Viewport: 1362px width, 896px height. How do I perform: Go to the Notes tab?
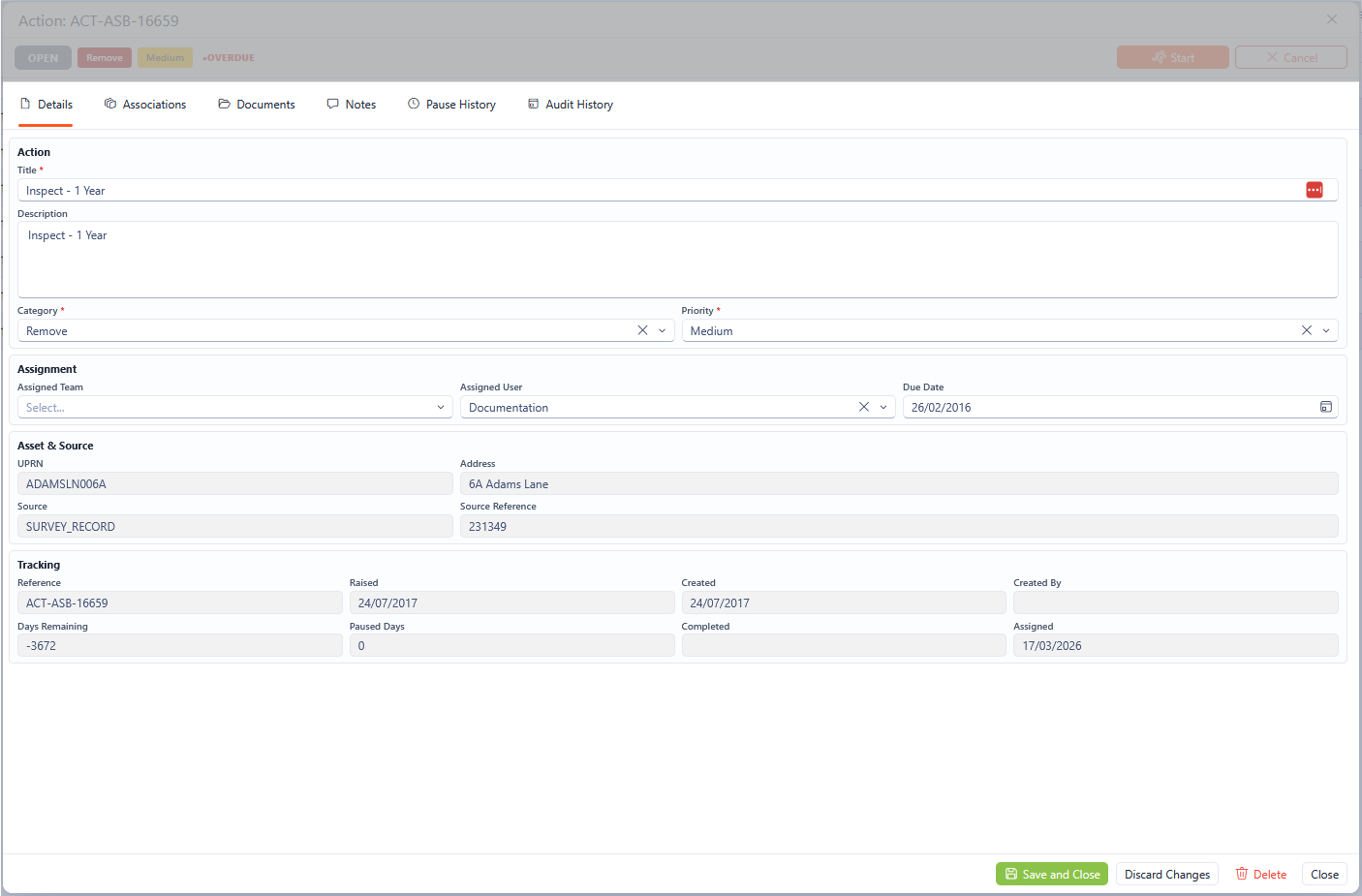pos(352,105)
